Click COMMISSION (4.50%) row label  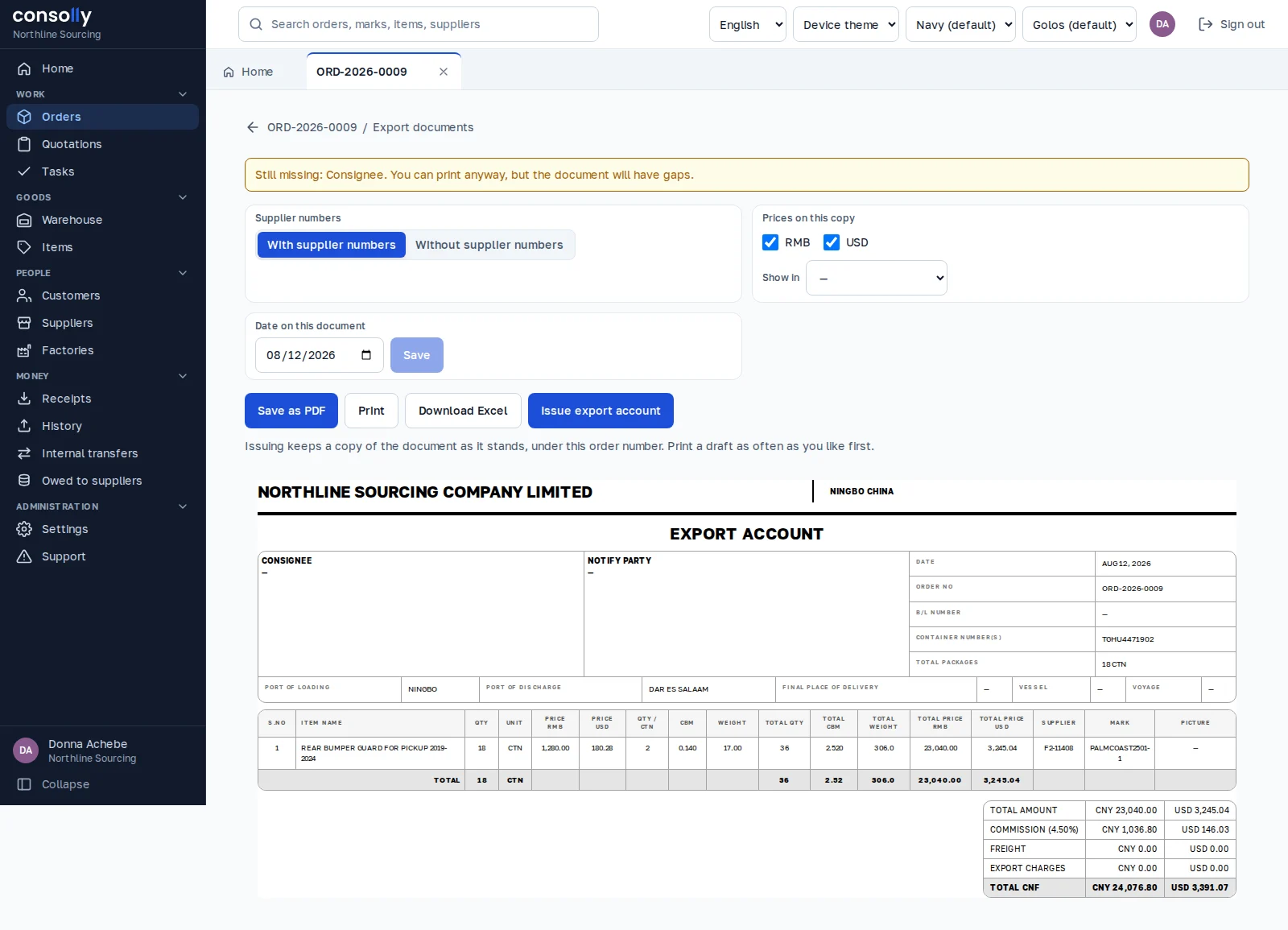tap(1034, 829)
